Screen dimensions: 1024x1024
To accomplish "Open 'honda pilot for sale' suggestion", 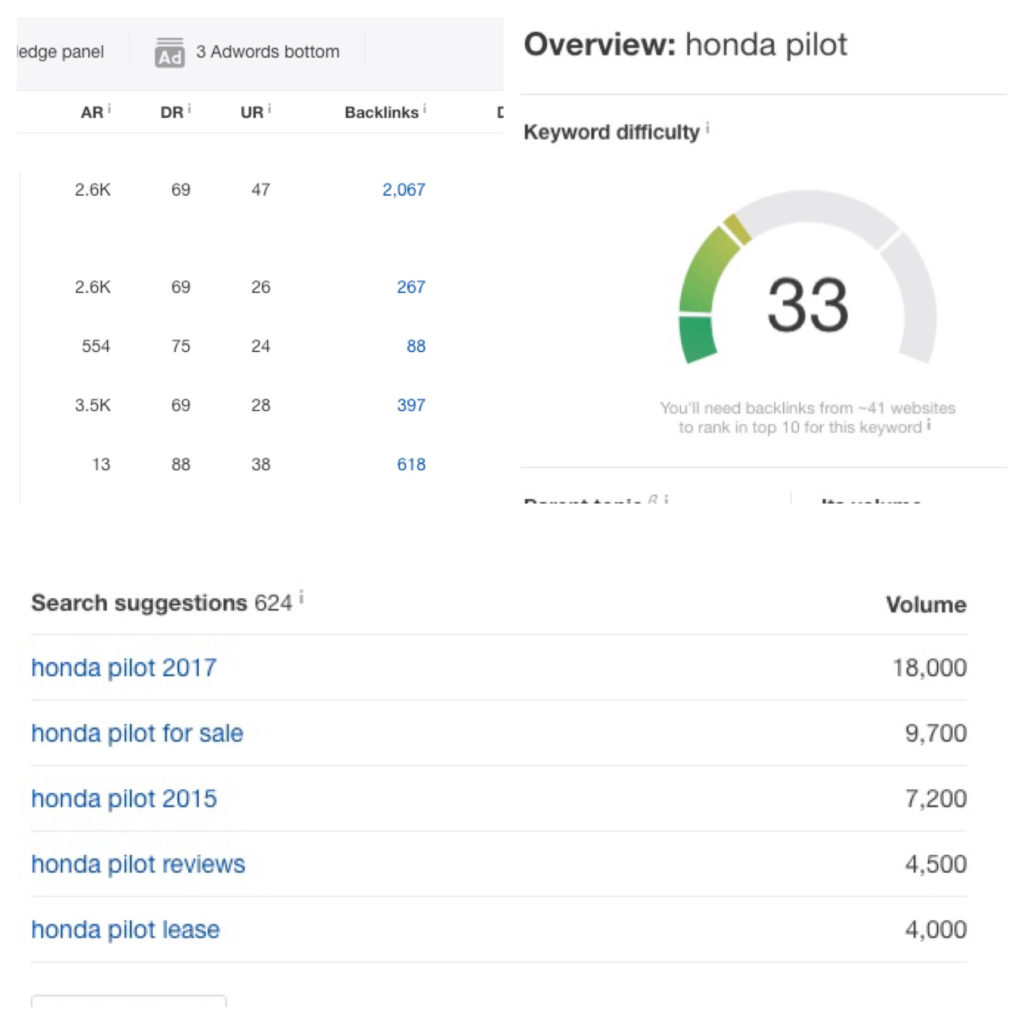I will click(137, 733).
